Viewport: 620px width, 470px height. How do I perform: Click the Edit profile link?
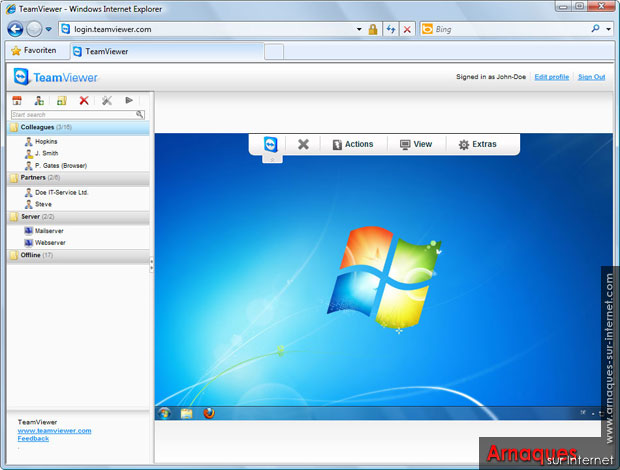pyautogui.click(x=552, y=77)
